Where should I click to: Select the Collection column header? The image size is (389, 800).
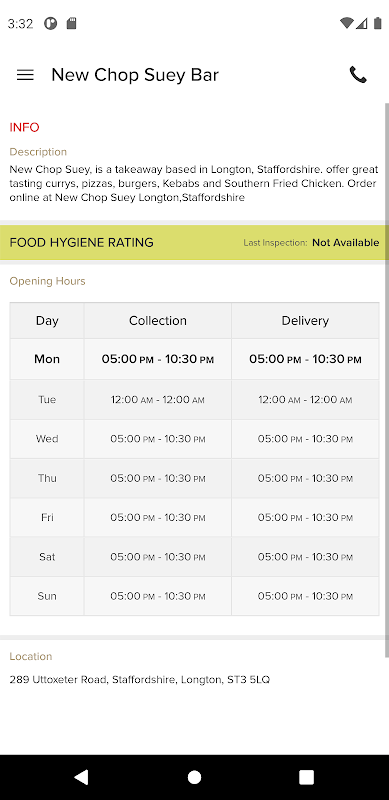pos(158,321)
